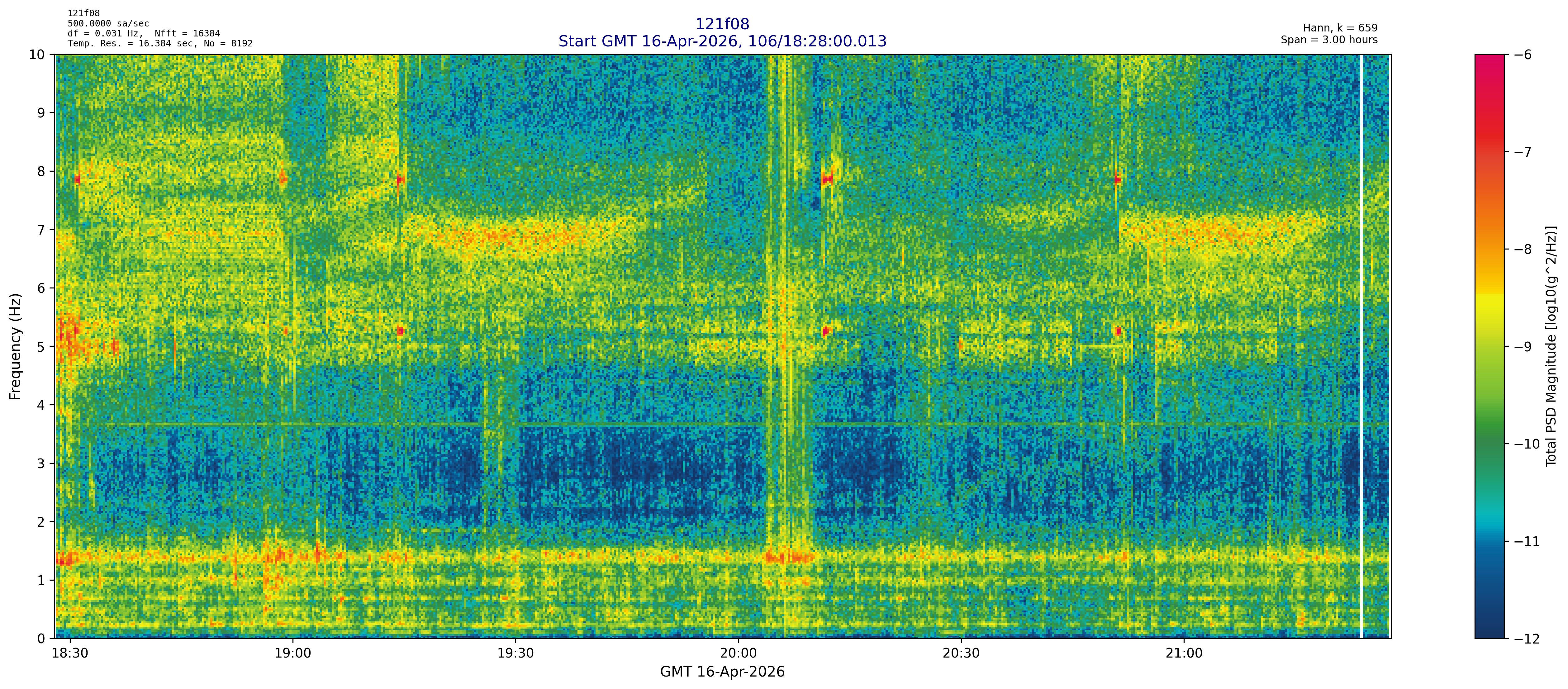Click the Hann, k = 659 annotation
This screenshot has width=1568, height=689.
pos(1340,28)
